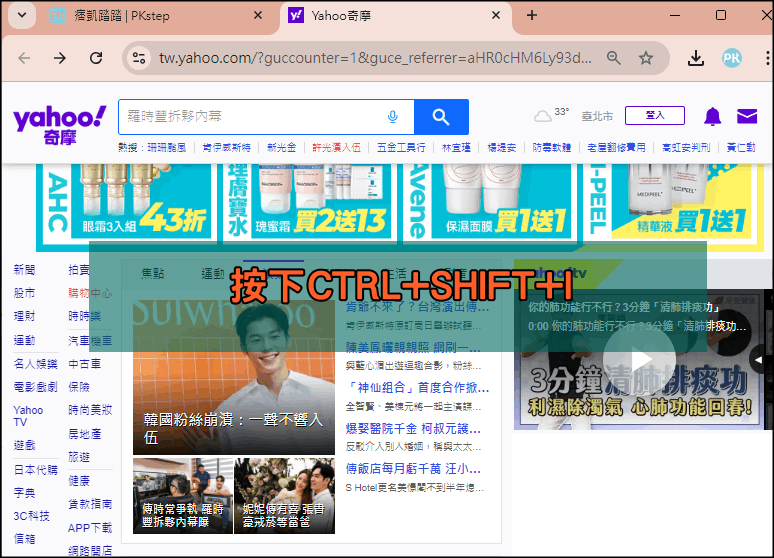Play the 清肺排痰功 video
The height and width of the screenshot is (558, 774).
pos(639,359)
